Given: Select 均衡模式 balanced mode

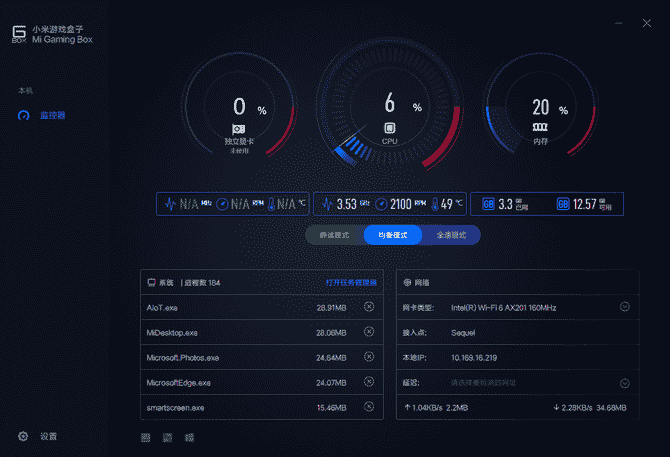Looking at the screenshot, I should [393, 235].
